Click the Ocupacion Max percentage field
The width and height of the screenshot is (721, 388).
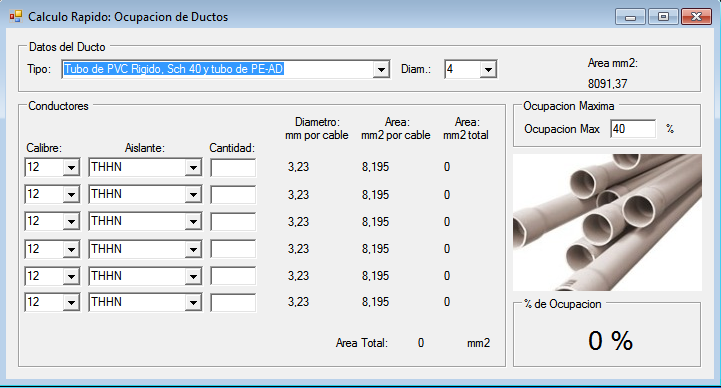point(633,129)
